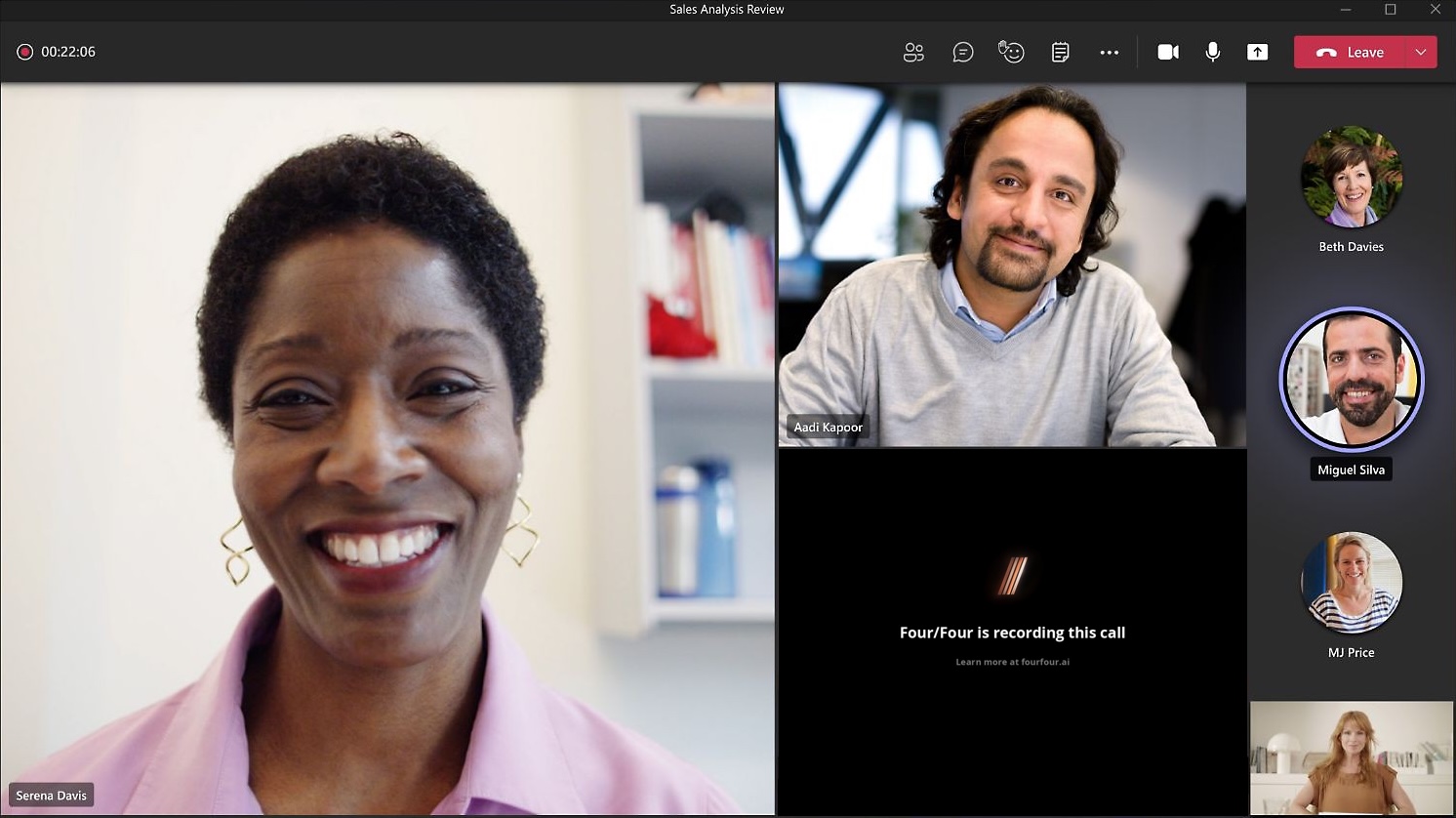Viewport: 1456px width, 818px height.
Task: Click Aadi Kapoor's video tile
Action: click(x=1012, y=264)
